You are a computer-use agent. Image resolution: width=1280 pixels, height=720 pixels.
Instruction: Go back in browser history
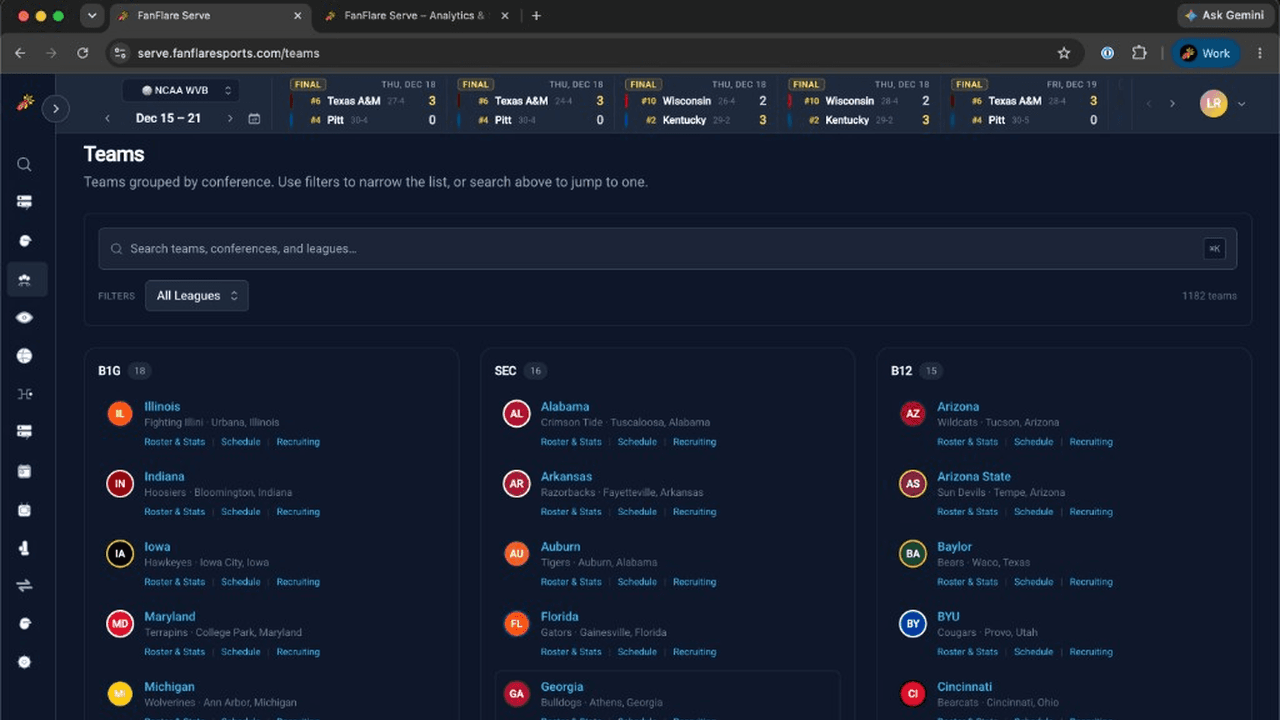(x=20, y=53)
